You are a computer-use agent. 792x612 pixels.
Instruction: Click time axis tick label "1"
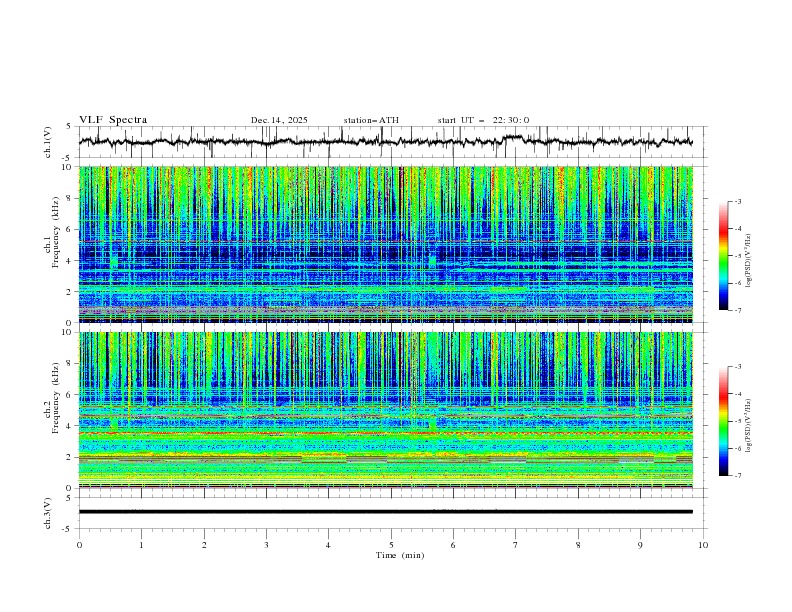(x=141, y=545)
